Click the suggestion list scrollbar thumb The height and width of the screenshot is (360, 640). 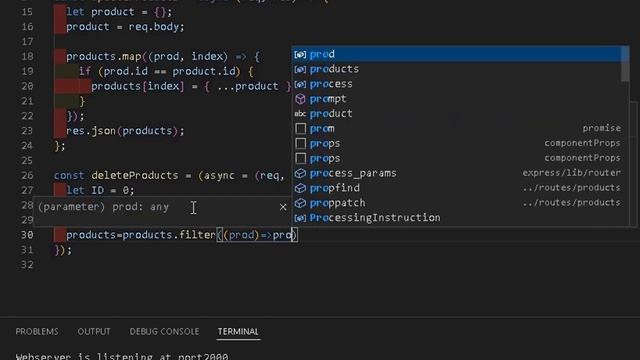pyautogui.click(x=625, y=64)
